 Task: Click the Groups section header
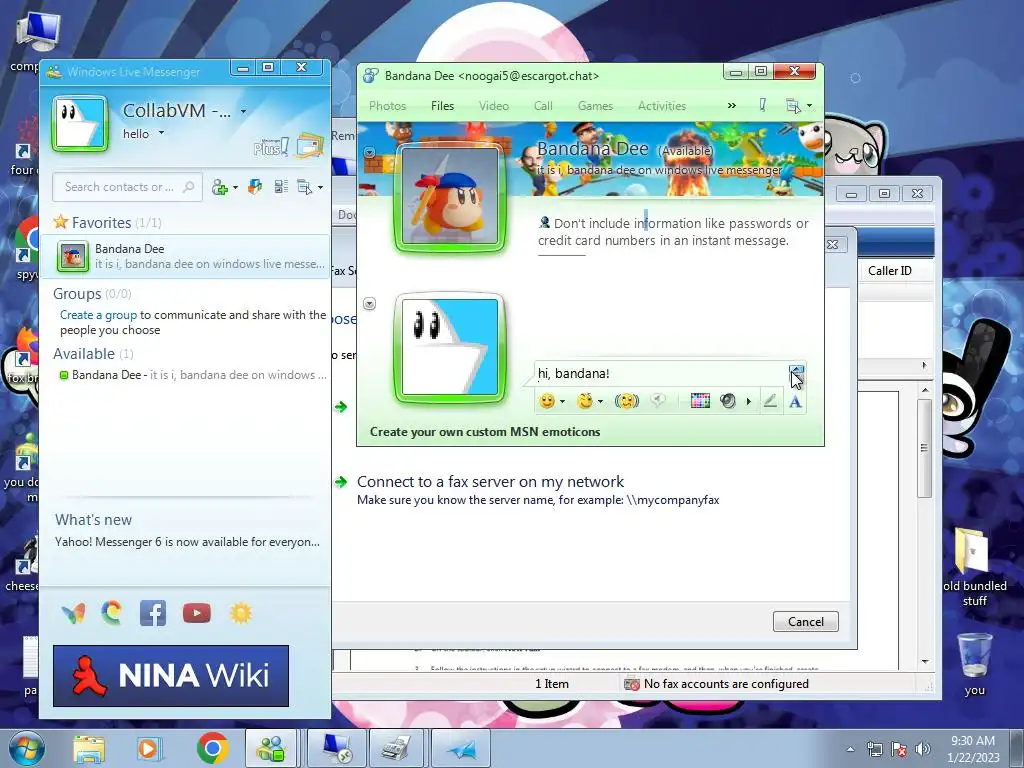coord(92,294)
